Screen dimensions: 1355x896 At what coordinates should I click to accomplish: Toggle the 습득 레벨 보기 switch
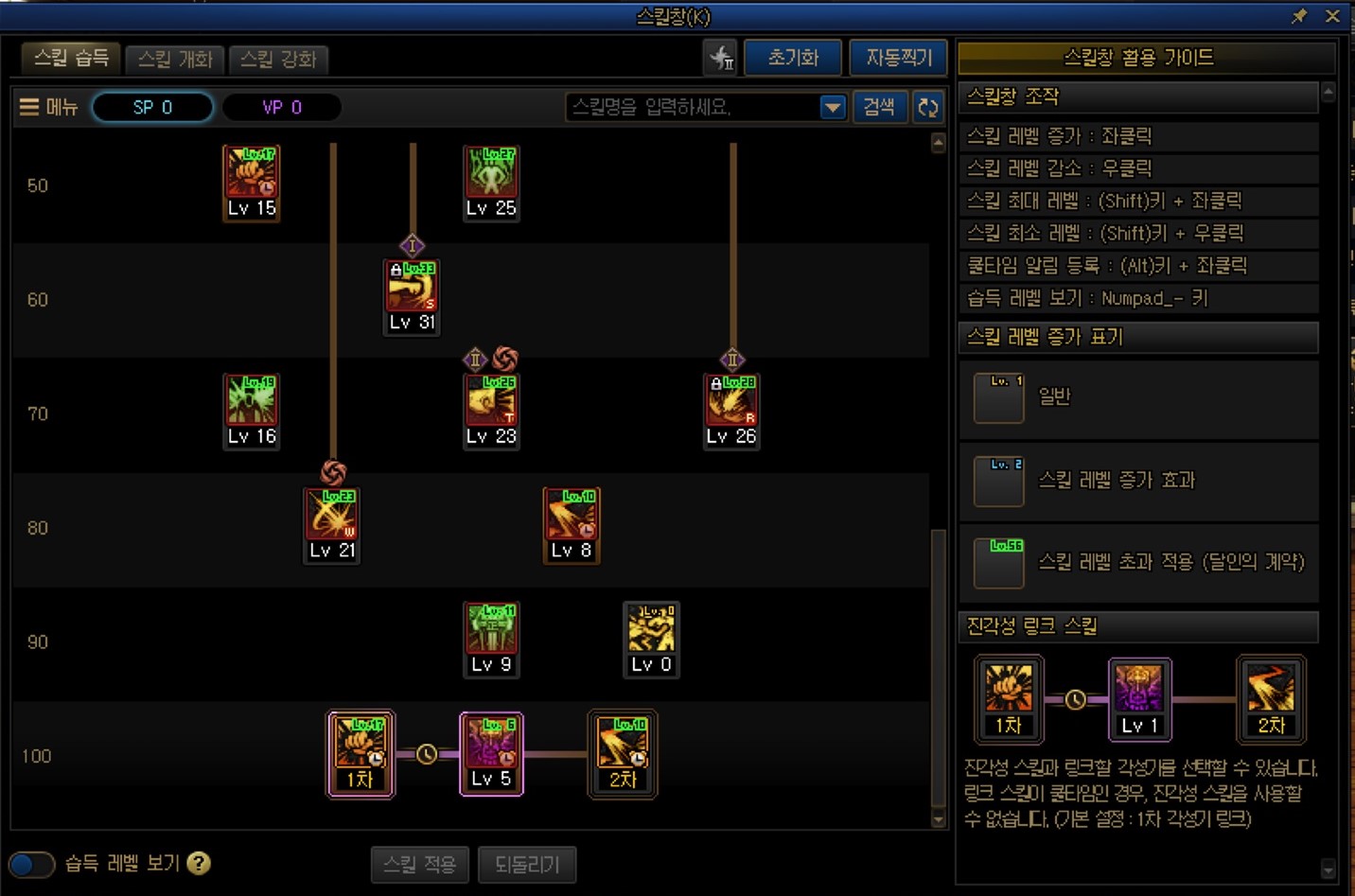tap(31, 864)
